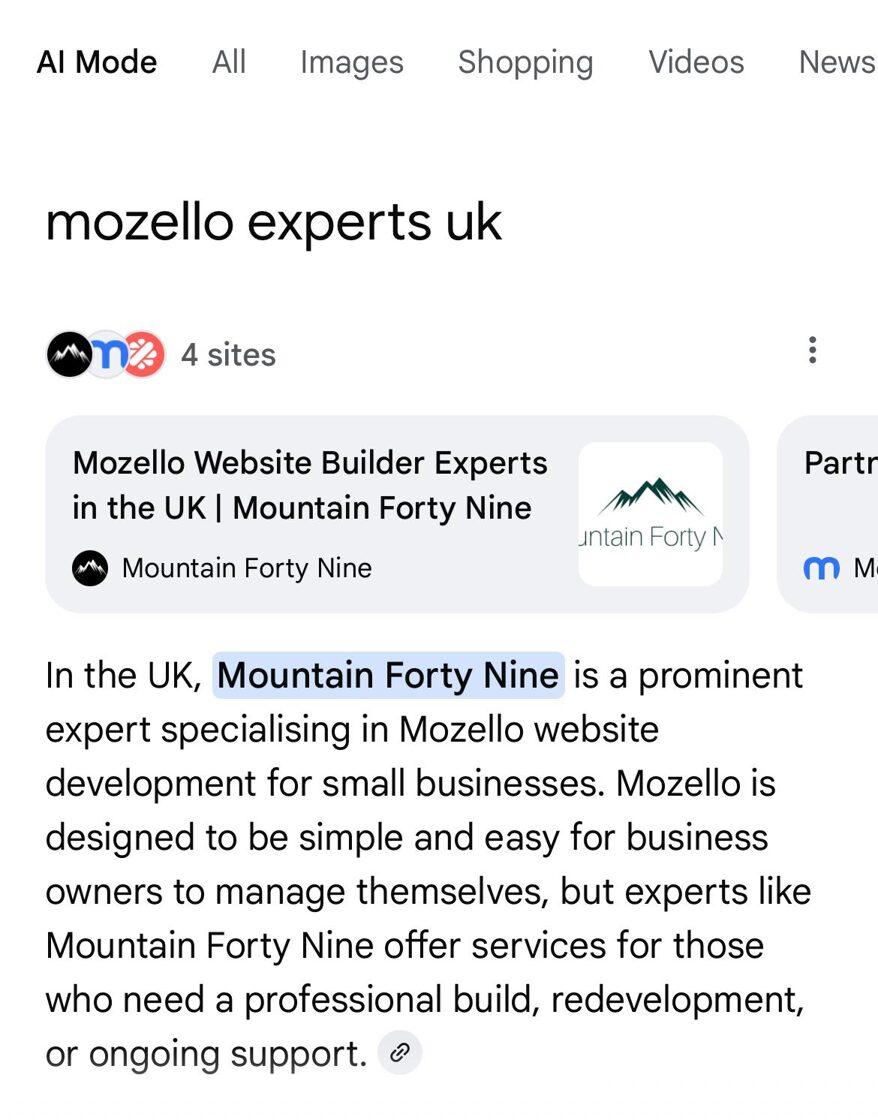Open the News tab

(837, 62)
